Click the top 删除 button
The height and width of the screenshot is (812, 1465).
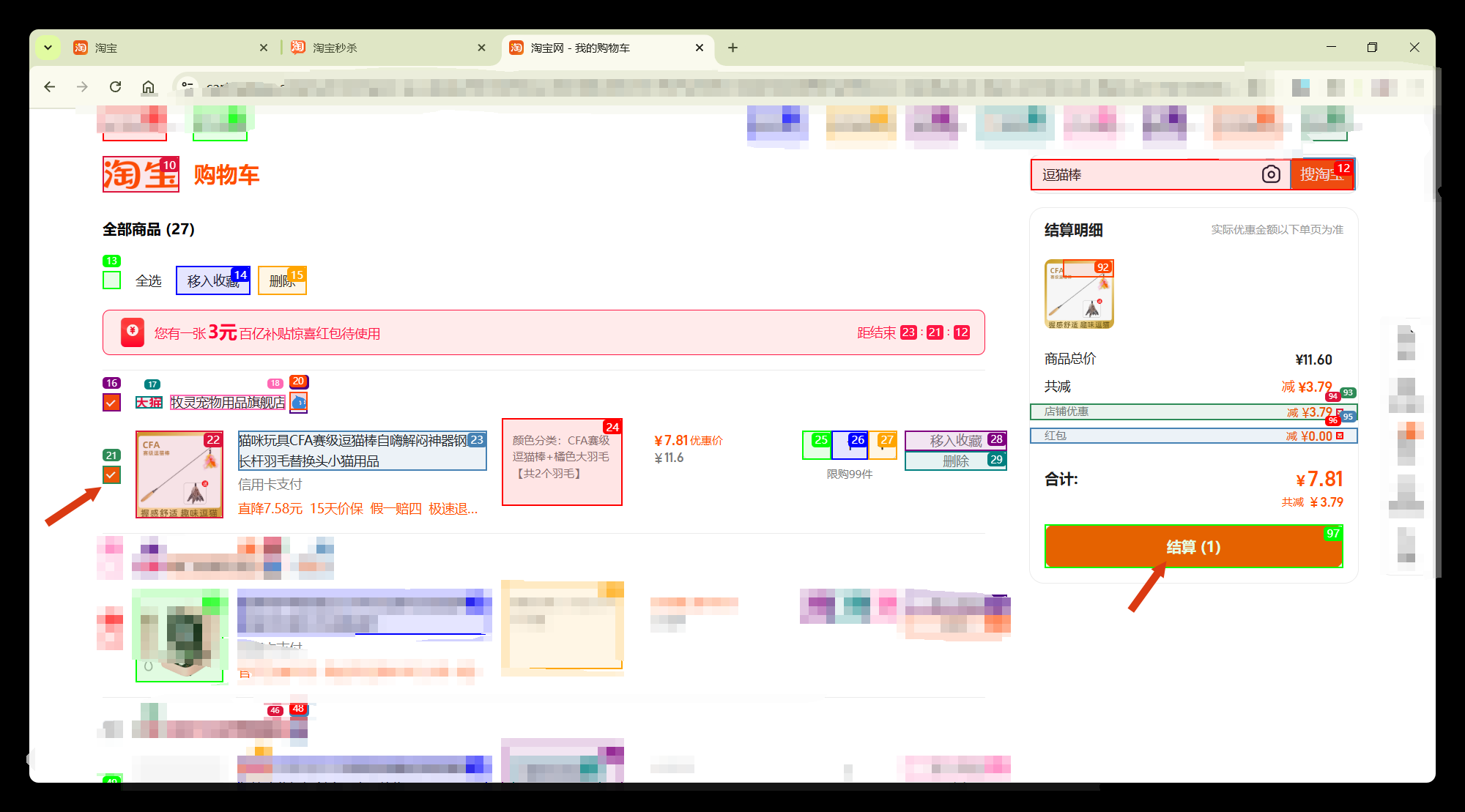282,280
